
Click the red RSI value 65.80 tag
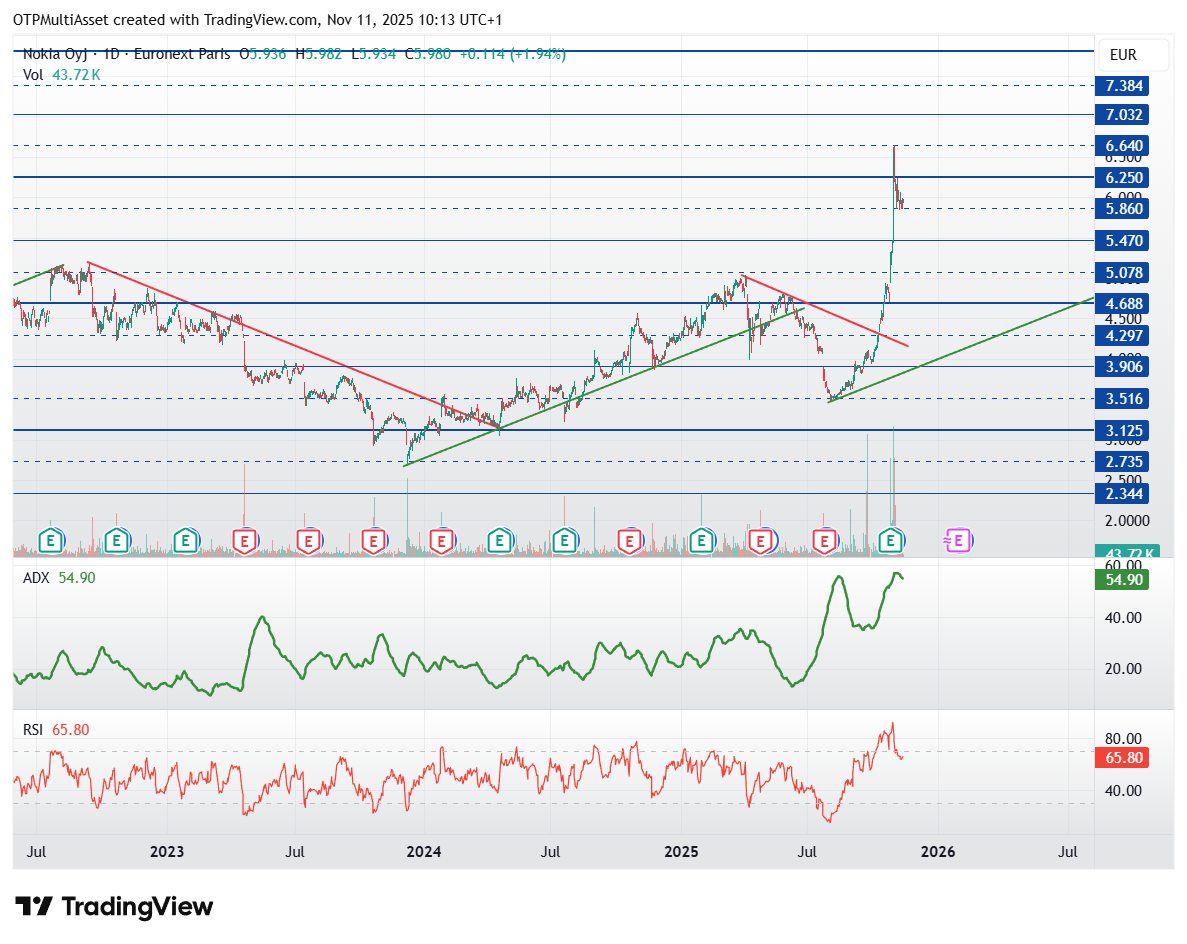(x=1124, y=758)
